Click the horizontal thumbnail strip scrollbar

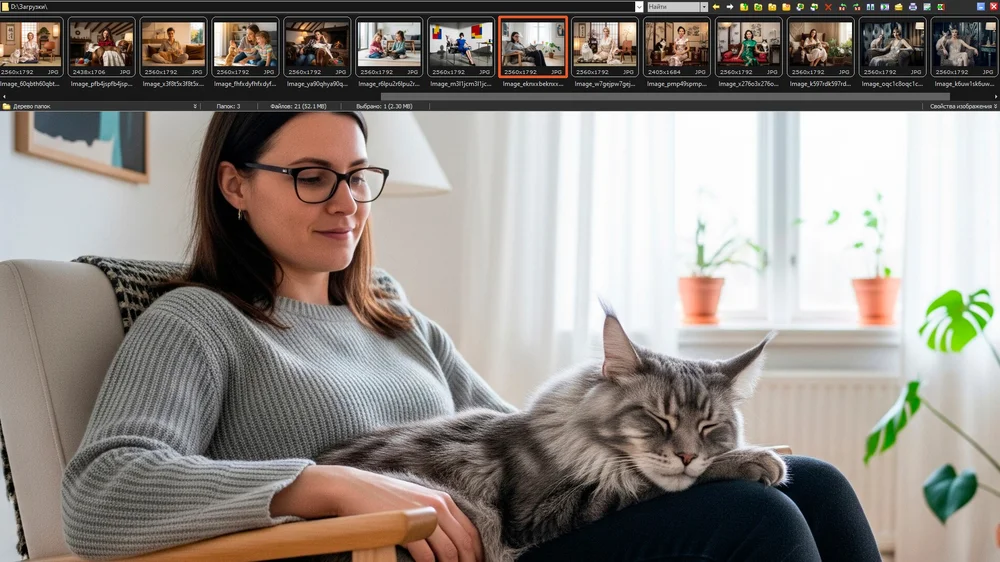[500, 96]
